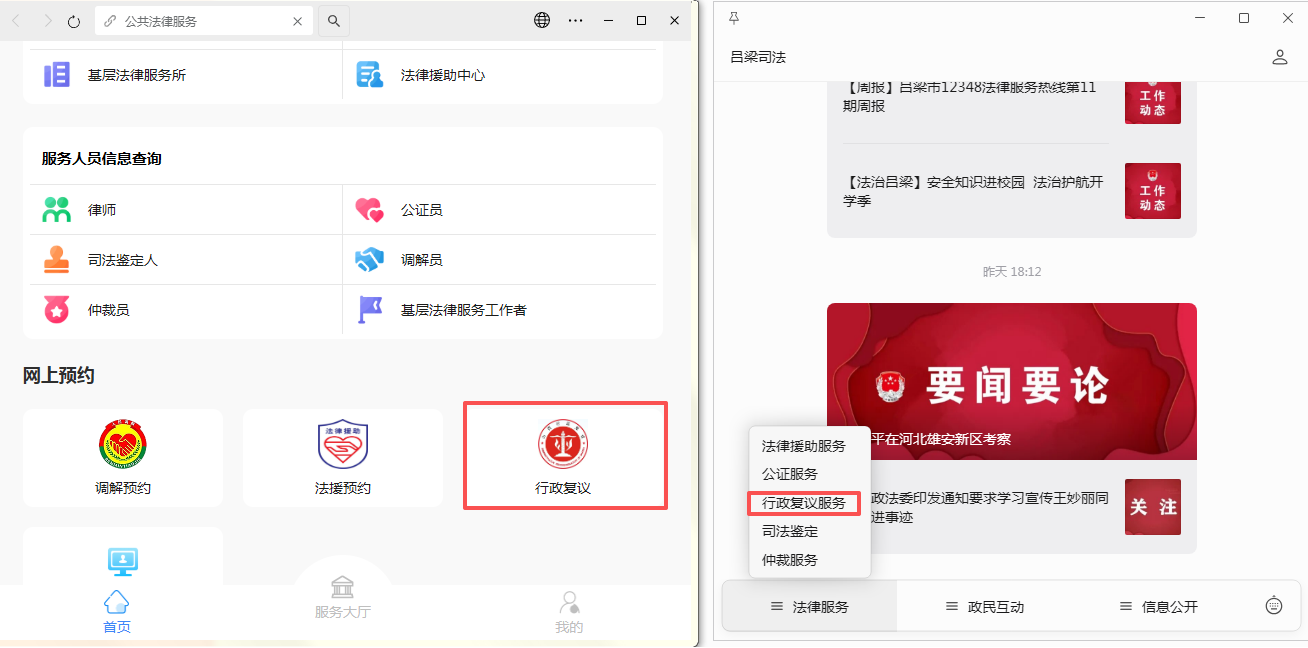Click the 调解员 handshake icon
The image size is (1308, 648).
[x=370, y=260]
